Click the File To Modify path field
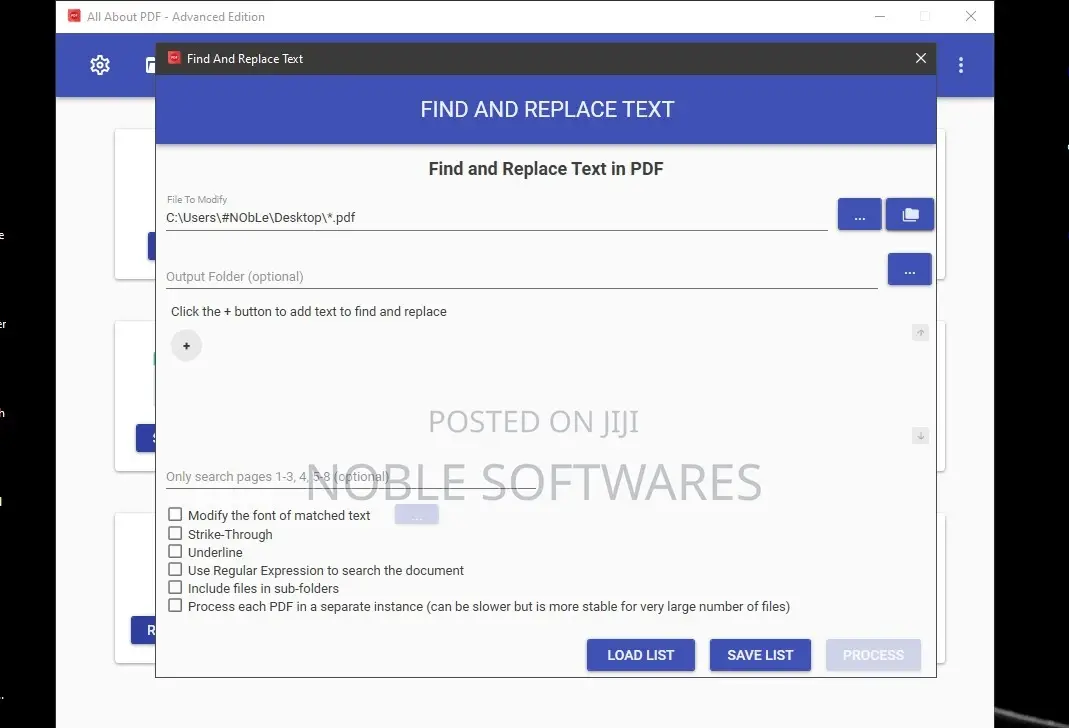 [x=496, y=217]
